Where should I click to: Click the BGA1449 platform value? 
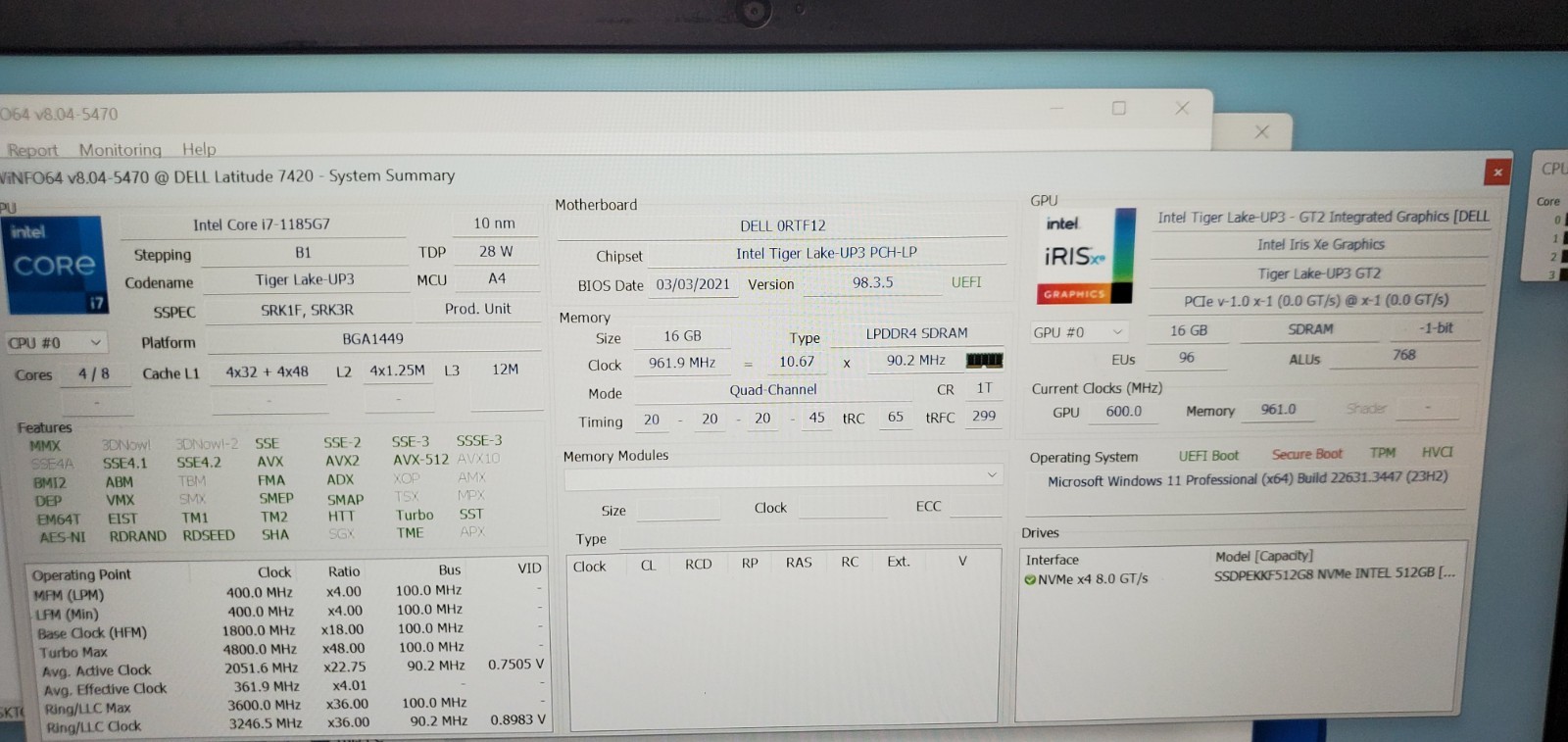[373, 338]
